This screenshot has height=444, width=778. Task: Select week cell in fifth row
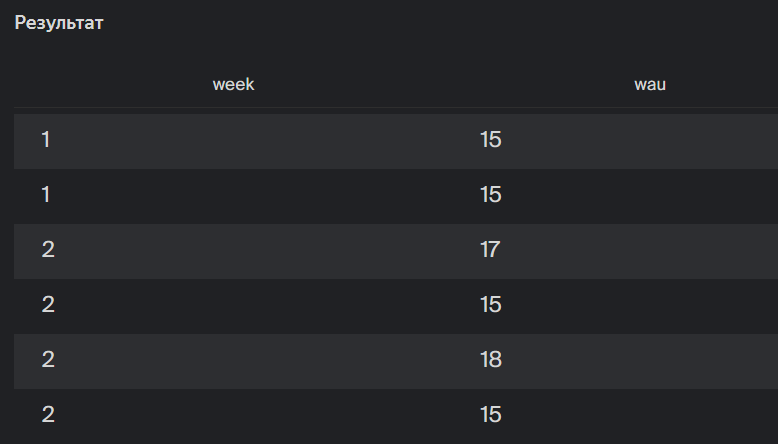click(48, 360)
